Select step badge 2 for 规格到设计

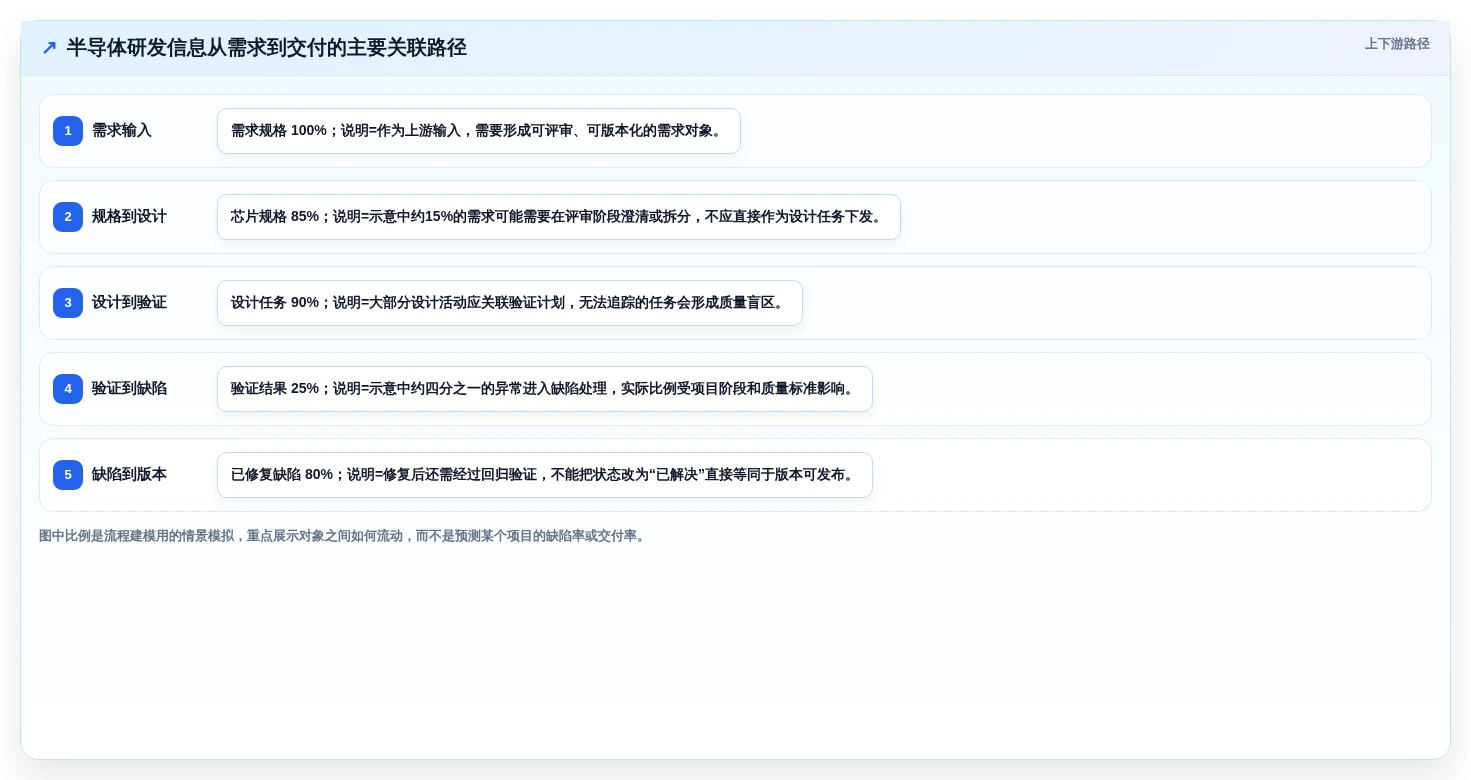[68, 217]
